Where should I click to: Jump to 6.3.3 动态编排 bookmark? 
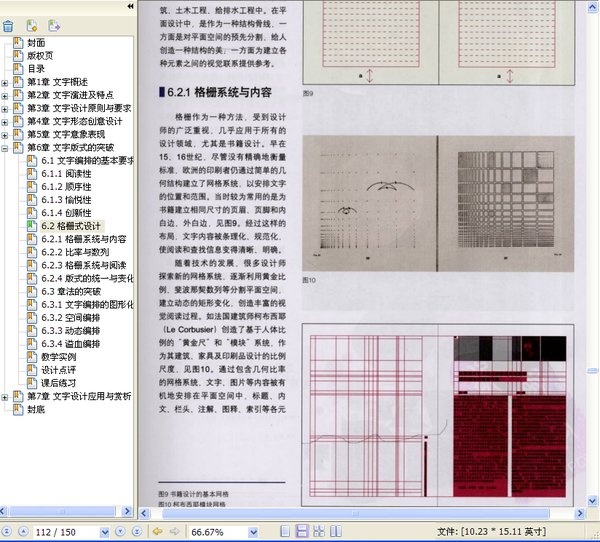point(70,331)
